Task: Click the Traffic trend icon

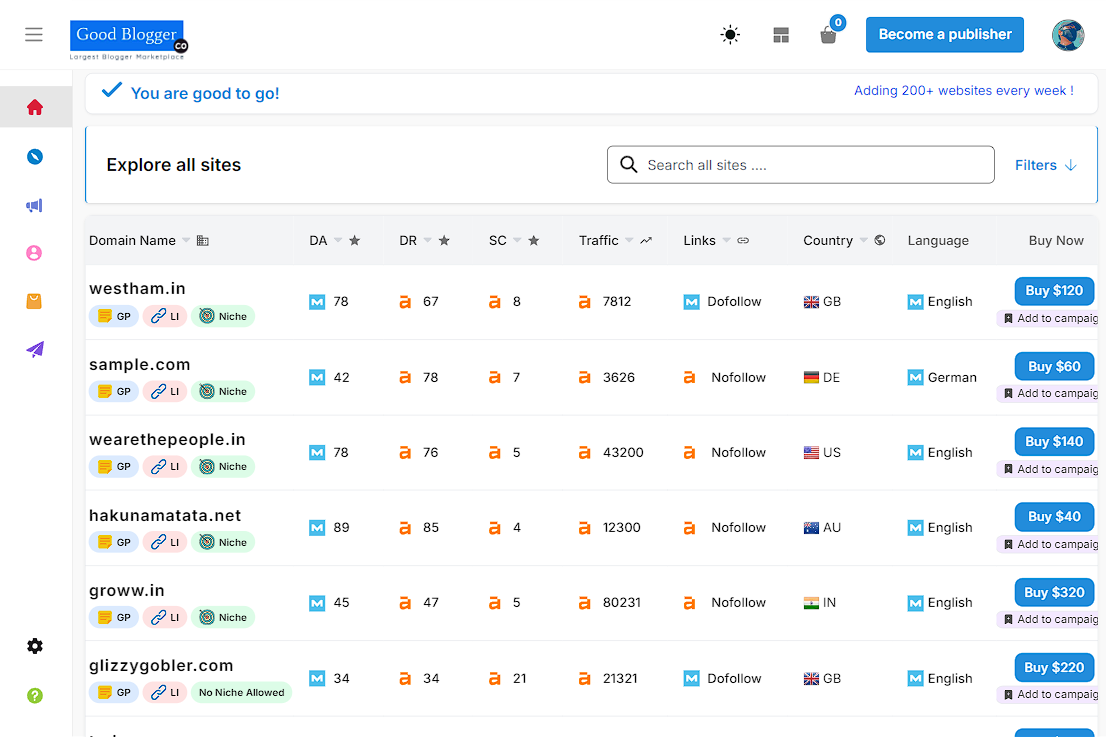Action: pyautogui.click(x=646, y=240)
